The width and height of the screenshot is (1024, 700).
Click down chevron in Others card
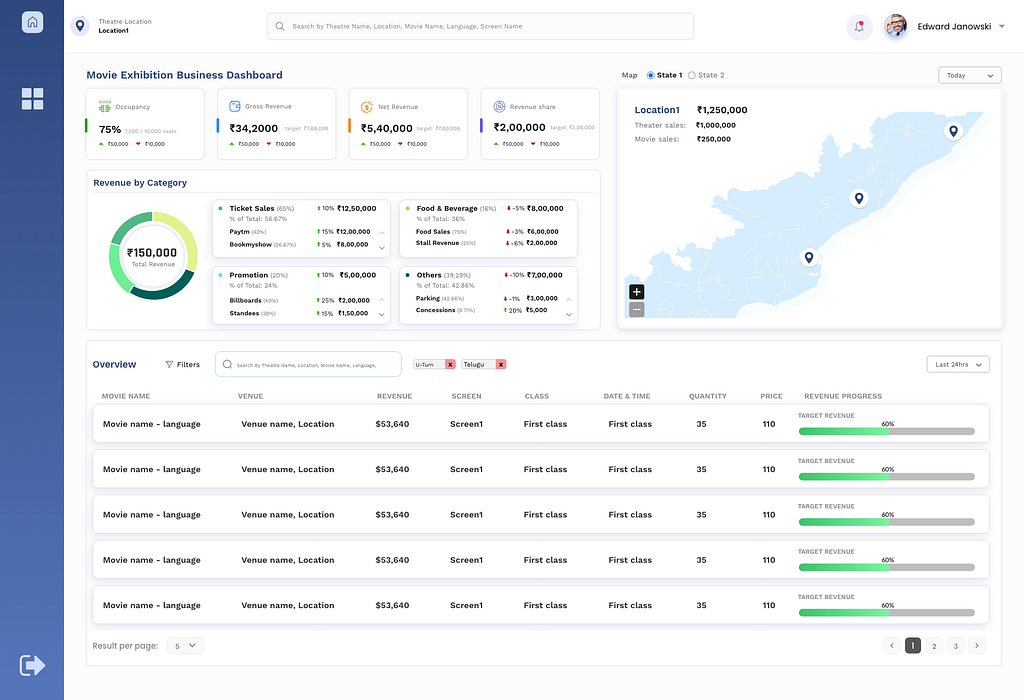pos(569,315)
